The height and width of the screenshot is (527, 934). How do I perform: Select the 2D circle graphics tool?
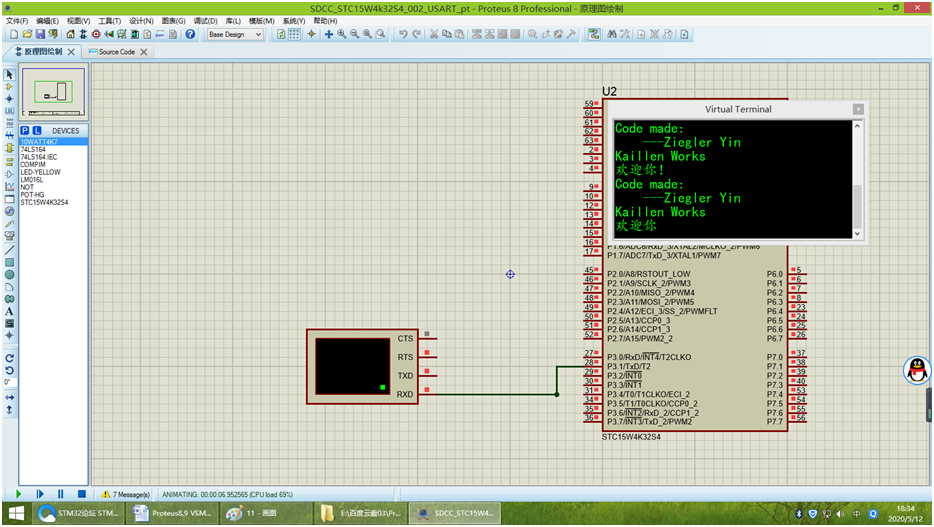[9, 274]
